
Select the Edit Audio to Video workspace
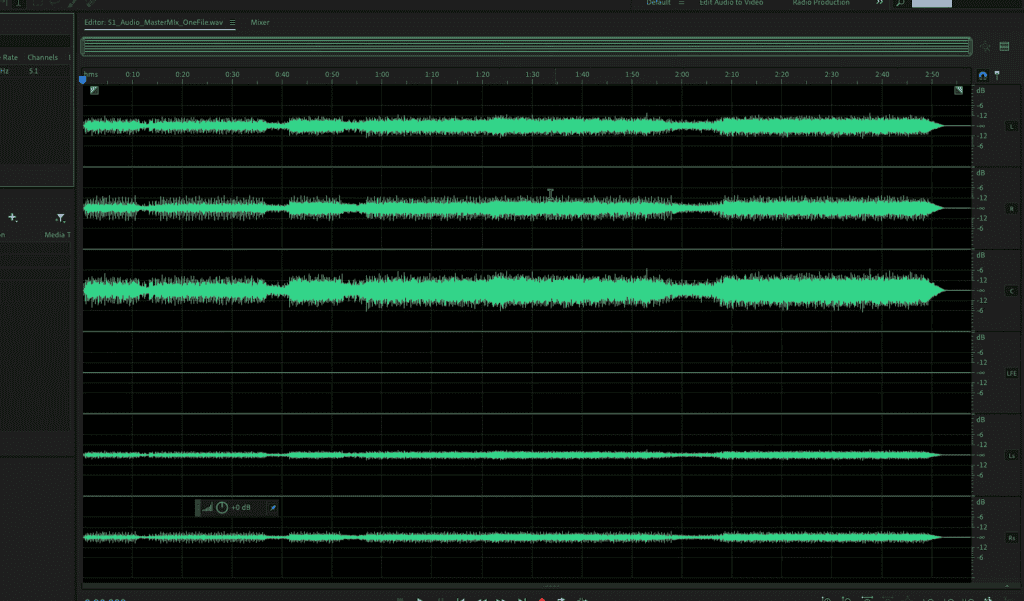pyautogui.click(x=731, y=3)
